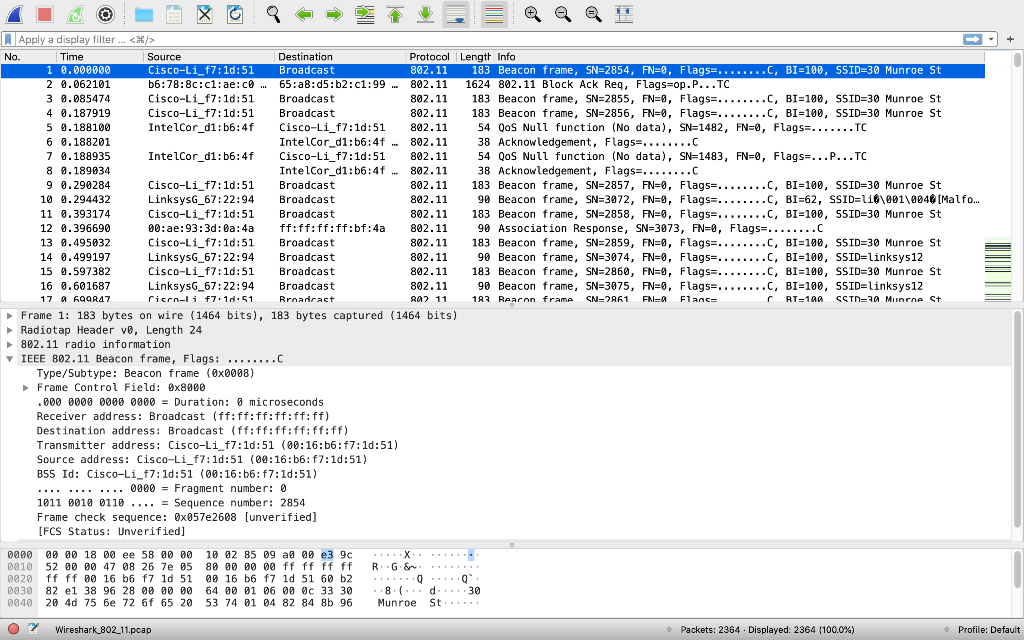Select packet 10 malformed beacon frame
Viewport: 1024px width, 640px height.
[492, 199]
